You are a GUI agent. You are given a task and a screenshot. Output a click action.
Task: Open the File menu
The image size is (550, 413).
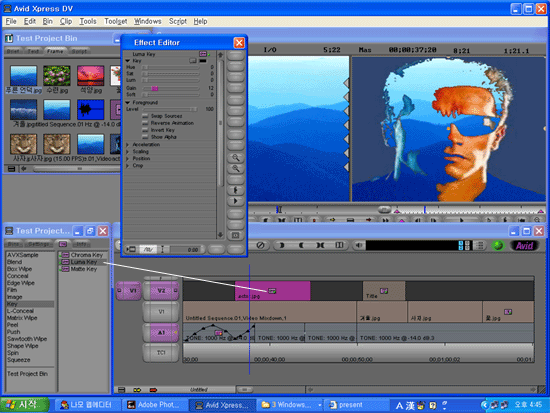point(11,21)
